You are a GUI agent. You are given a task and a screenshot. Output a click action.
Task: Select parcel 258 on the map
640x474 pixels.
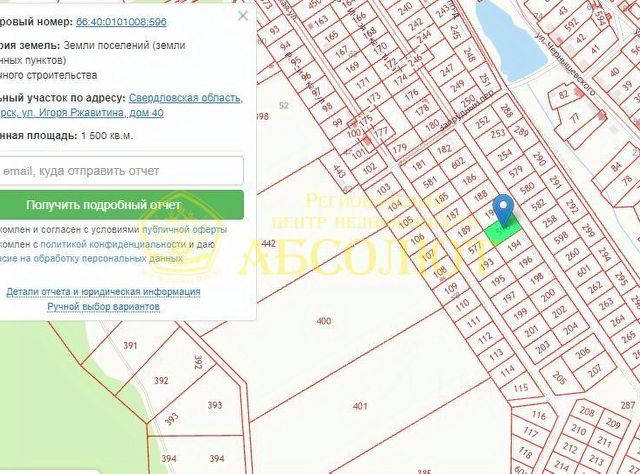tap(550, 221)
